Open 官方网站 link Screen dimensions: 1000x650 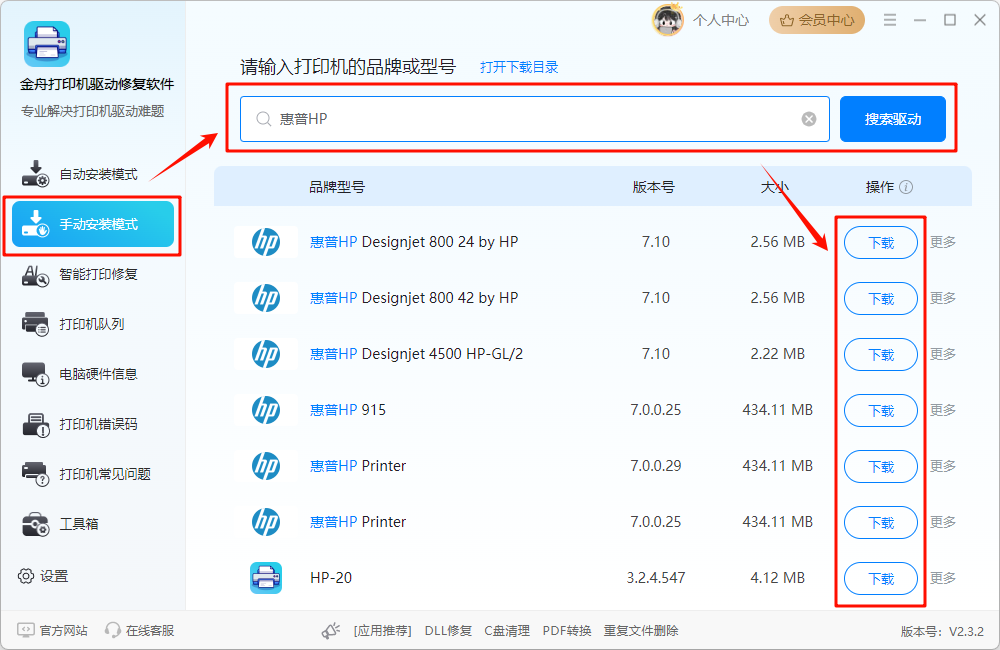pos(52,630)
